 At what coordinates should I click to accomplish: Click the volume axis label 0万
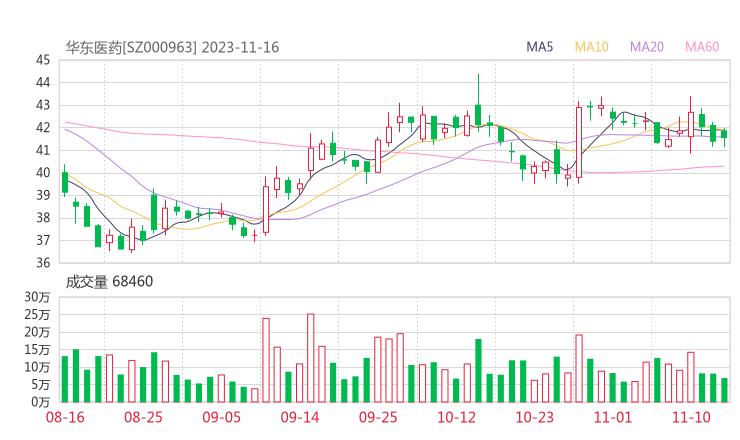tap(40, 402)
